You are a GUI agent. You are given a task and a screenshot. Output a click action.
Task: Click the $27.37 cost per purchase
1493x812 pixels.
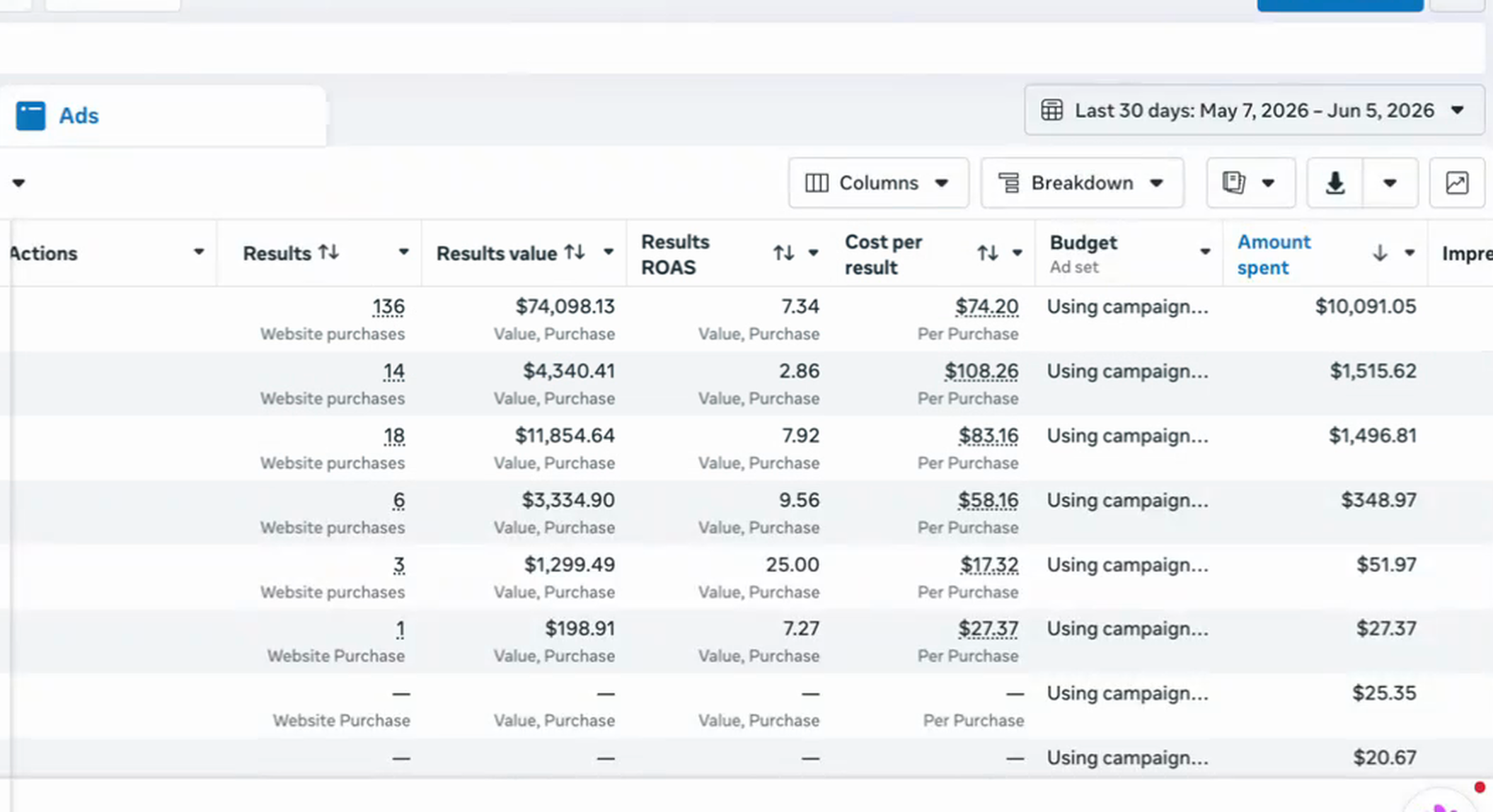tap(988, 629)
